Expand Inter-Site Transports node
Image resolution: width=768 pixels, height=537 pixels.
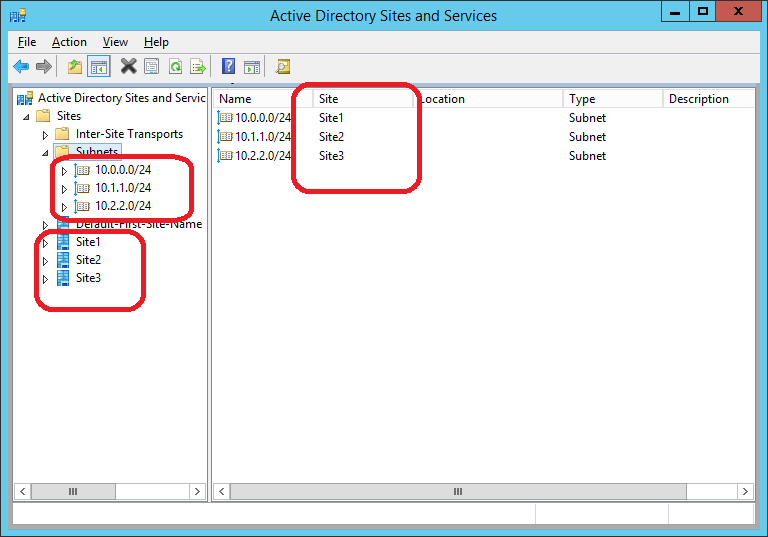[x=45, y=135]
